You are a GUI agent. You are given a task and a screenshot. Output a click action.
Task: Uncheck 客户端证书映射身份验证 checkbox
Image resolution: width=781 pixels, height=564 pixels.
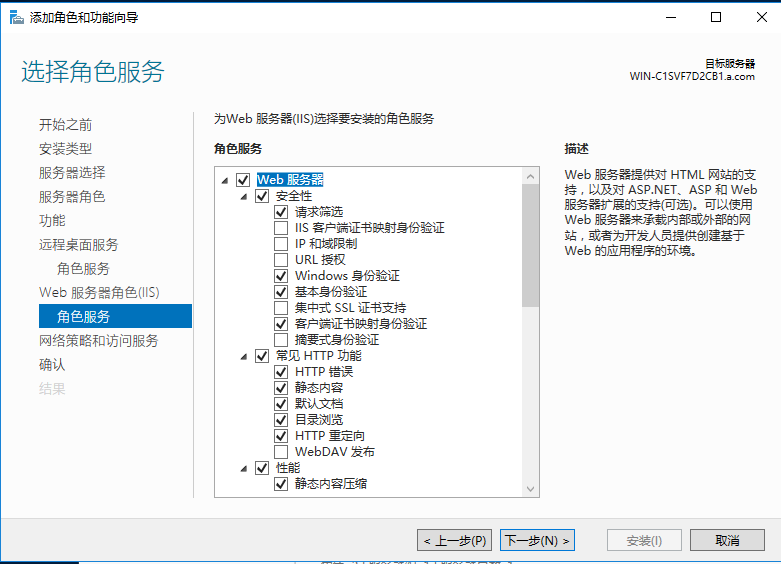pos(281,324)
